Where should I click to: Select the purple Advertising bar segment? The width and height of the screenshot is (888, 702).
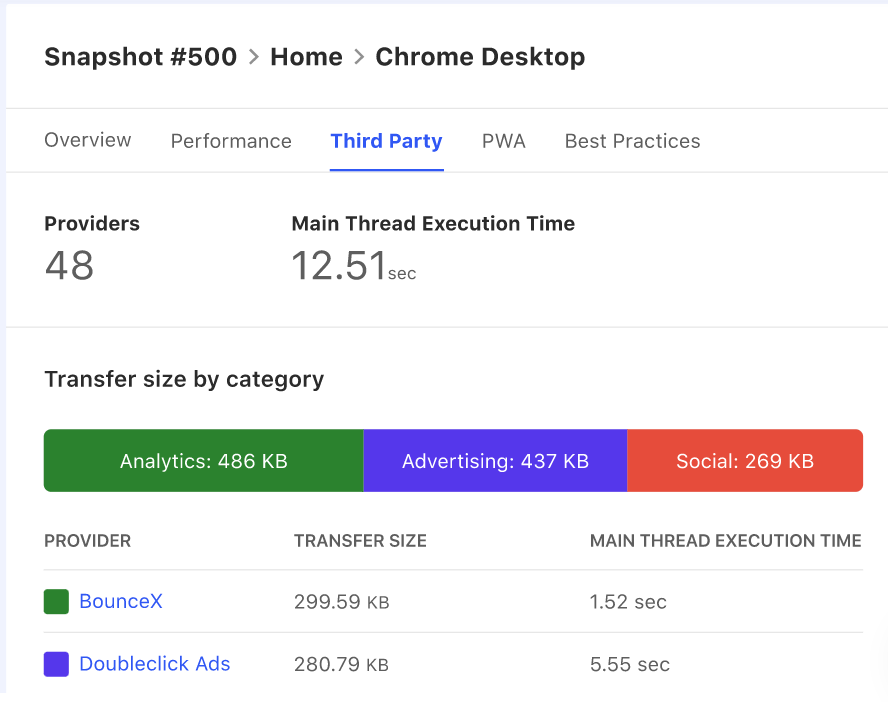tap(495, 461)
